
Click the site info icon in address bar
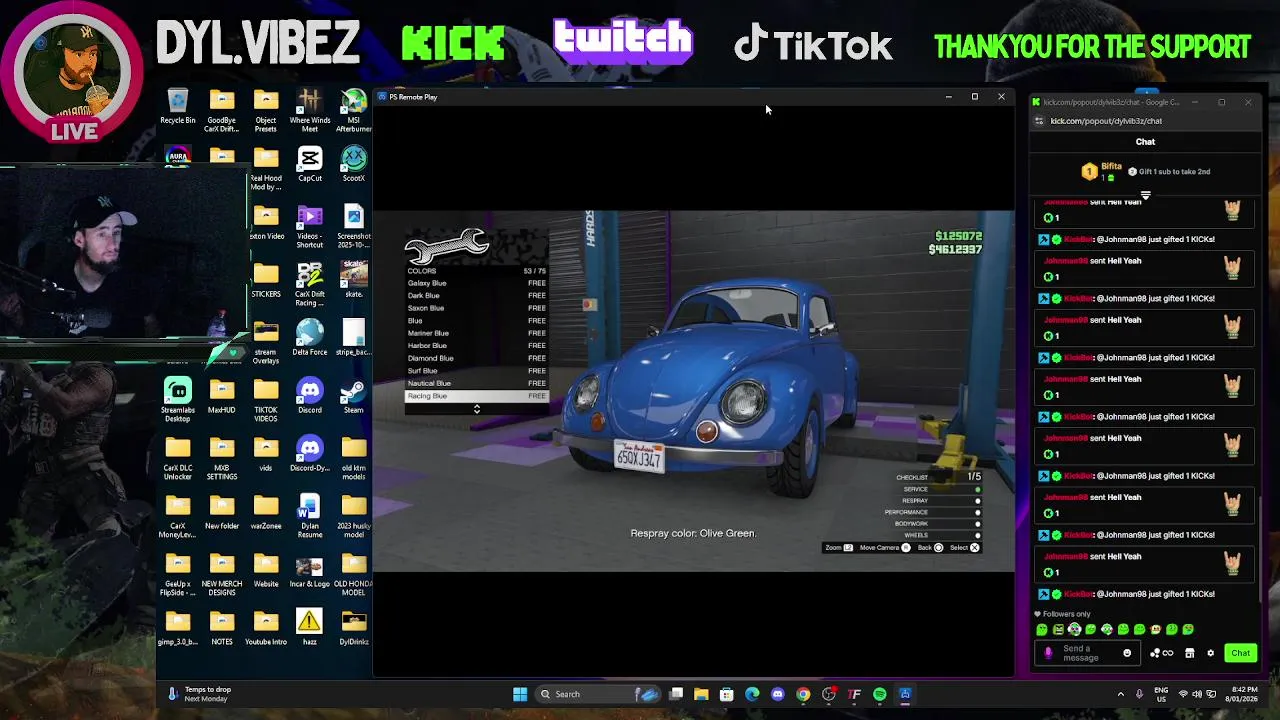click(x=1039, y=121)
